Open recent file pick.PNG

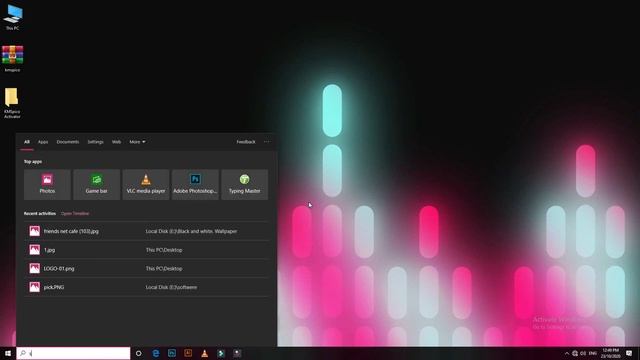(147, 287)
